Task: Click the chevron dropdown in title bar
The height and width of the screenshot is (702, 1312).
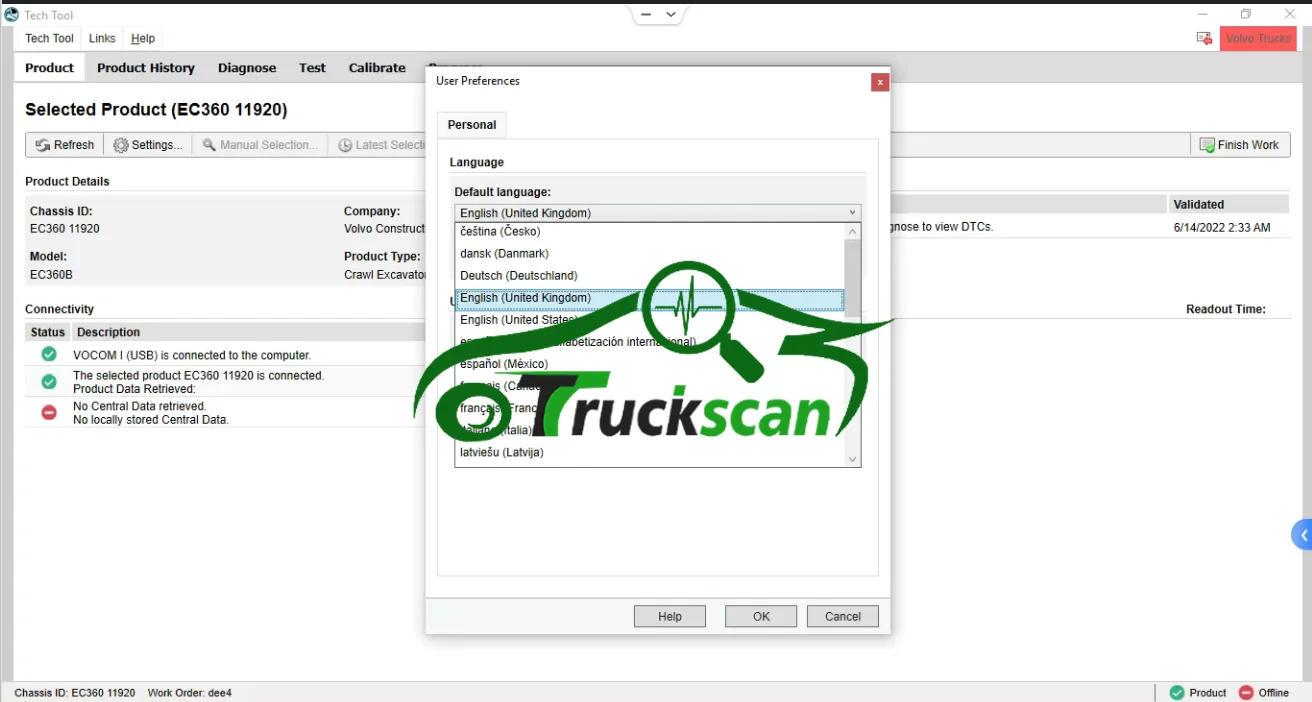Action: [x=671, y=15]
